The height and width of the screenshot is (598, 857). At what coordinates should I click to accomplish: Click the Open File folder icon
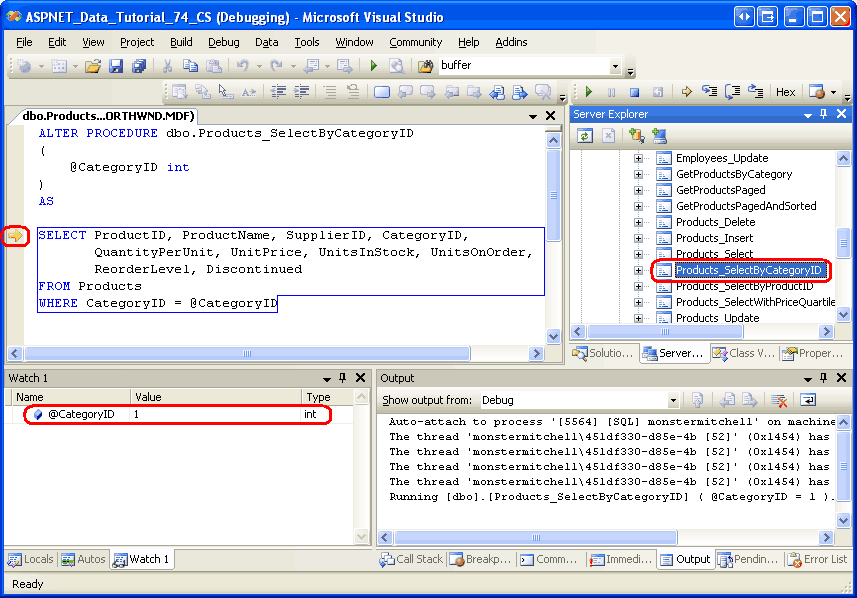click(x=93, y=66)
